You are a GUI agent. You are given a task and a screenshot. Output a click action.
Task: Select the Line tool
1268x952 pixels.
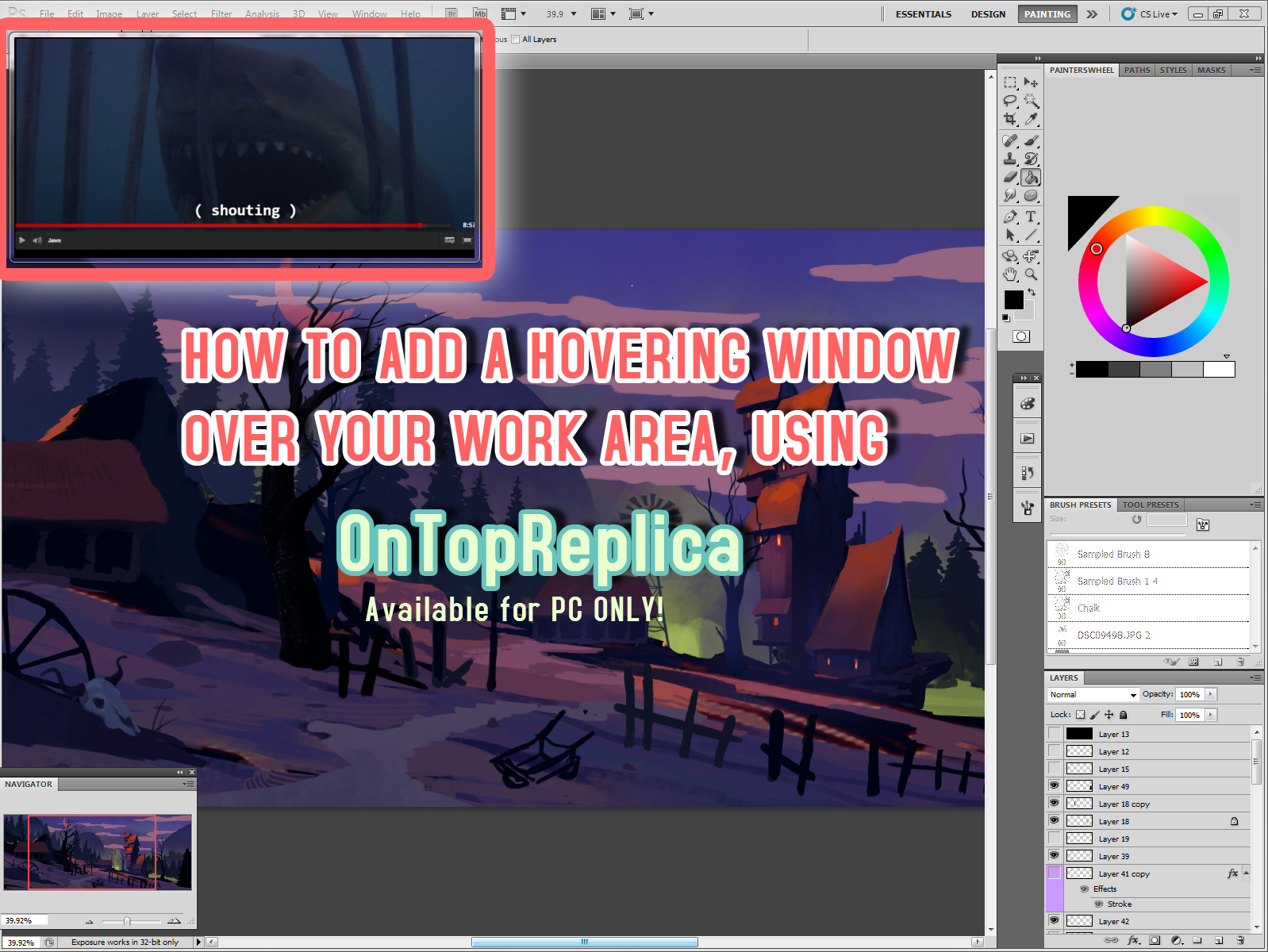pyautogui.click(x=1031, y=235)
